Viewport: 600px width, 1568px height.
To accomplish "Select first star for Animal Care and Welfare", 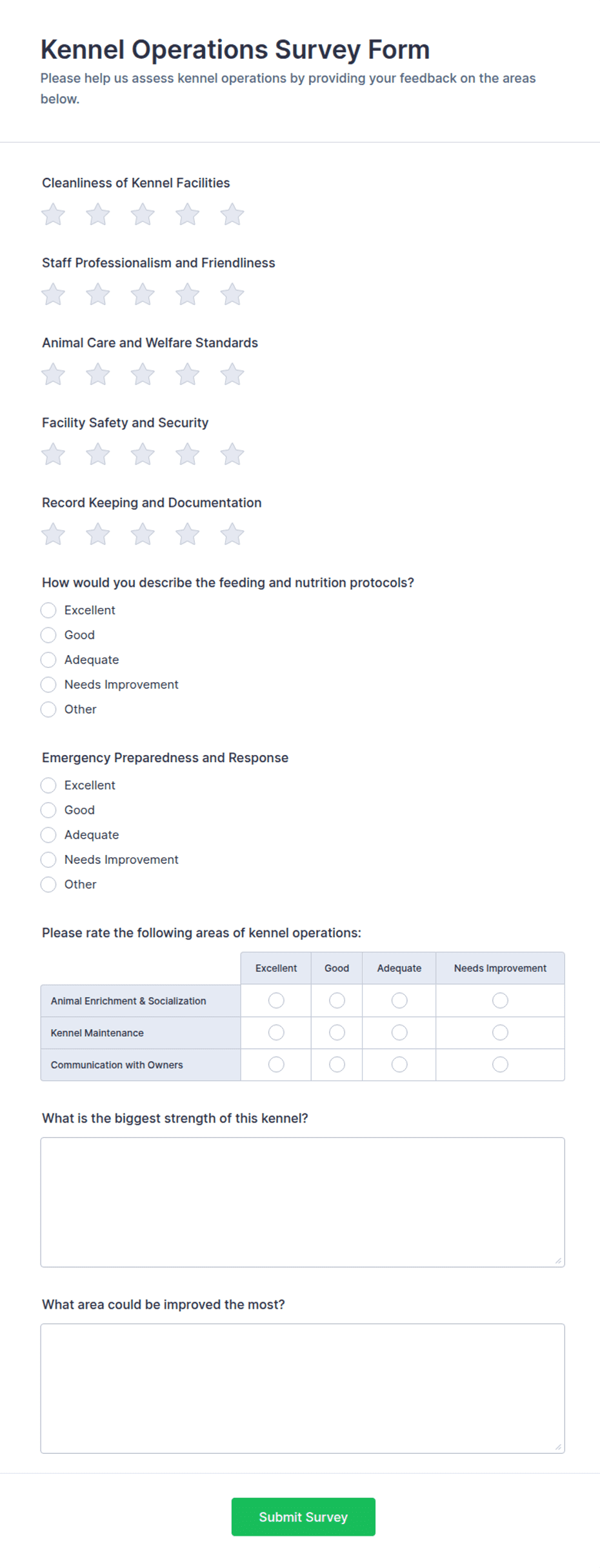I will [53, 375].
